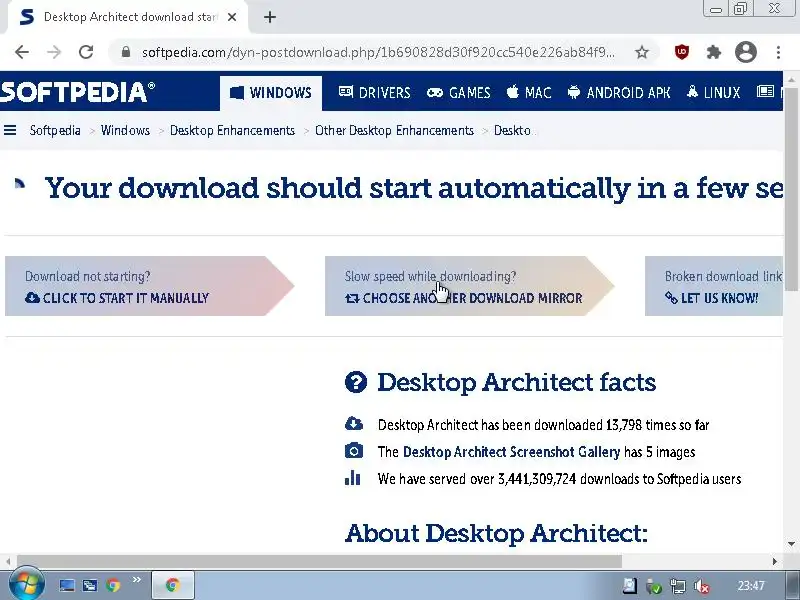Click the taskbar clock 23:47

[x=751, y=586]
